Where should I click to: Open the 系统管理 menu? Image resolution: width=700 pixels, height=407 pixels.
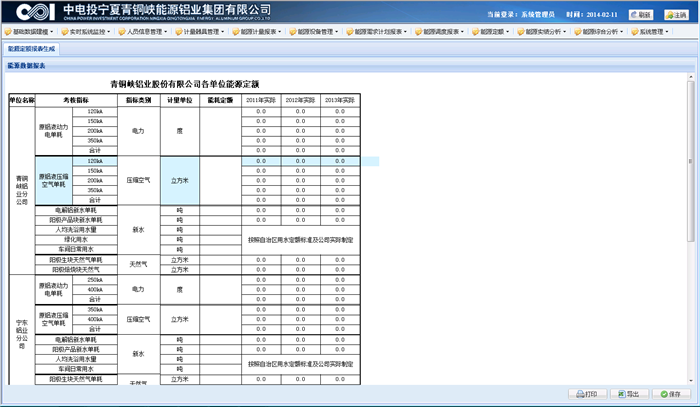coord(656,32)
